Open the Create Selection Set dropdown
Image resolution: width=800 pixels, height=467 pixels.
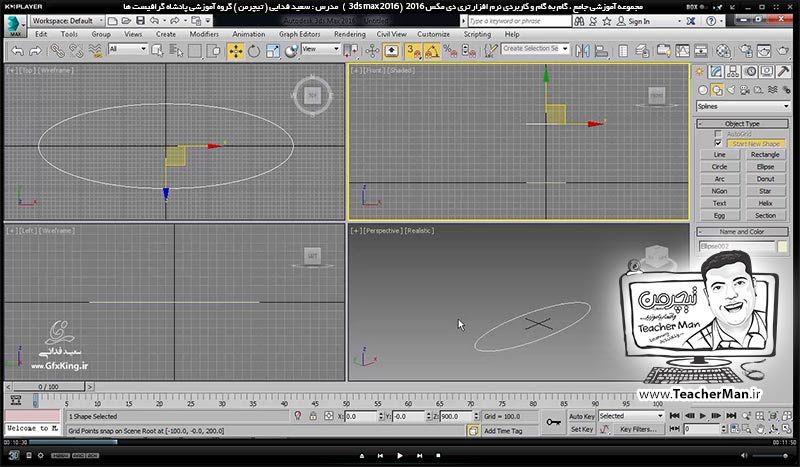tap(535, 49)
